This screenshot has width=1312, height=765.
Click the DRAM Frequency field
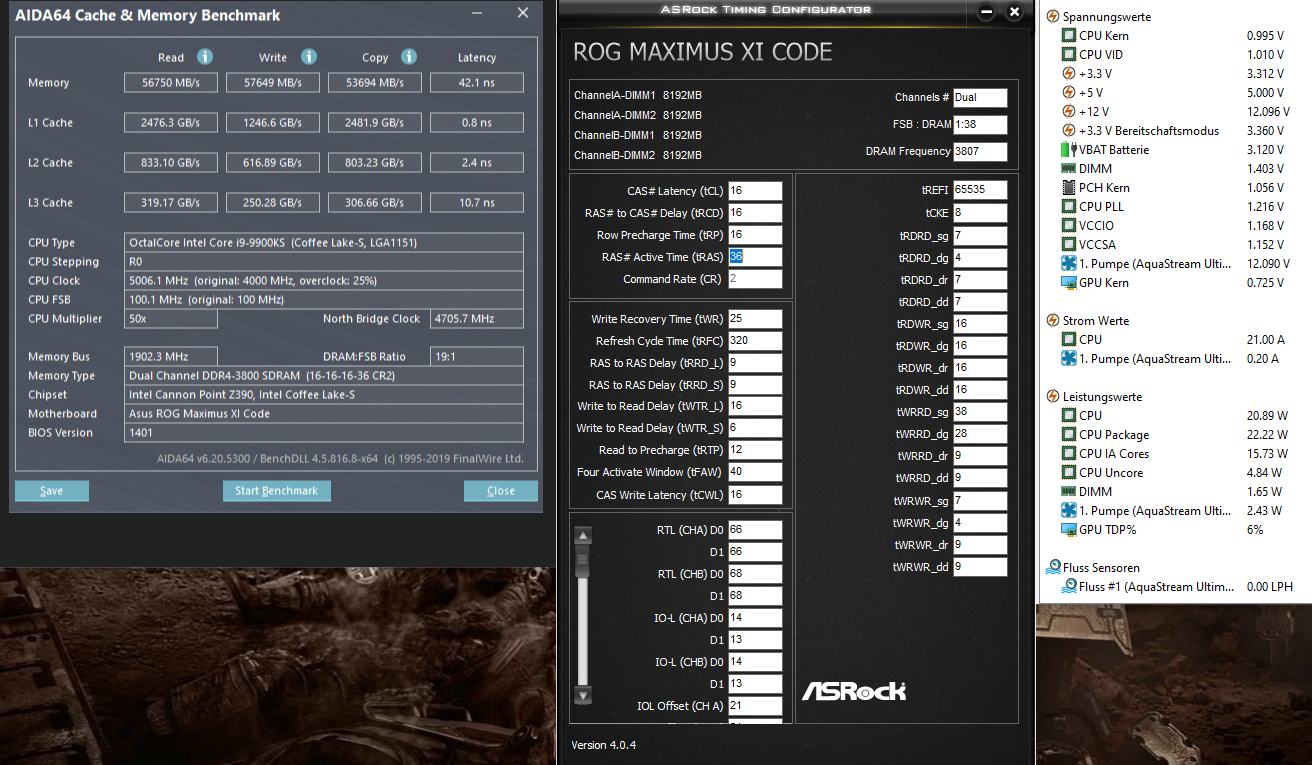980,152
